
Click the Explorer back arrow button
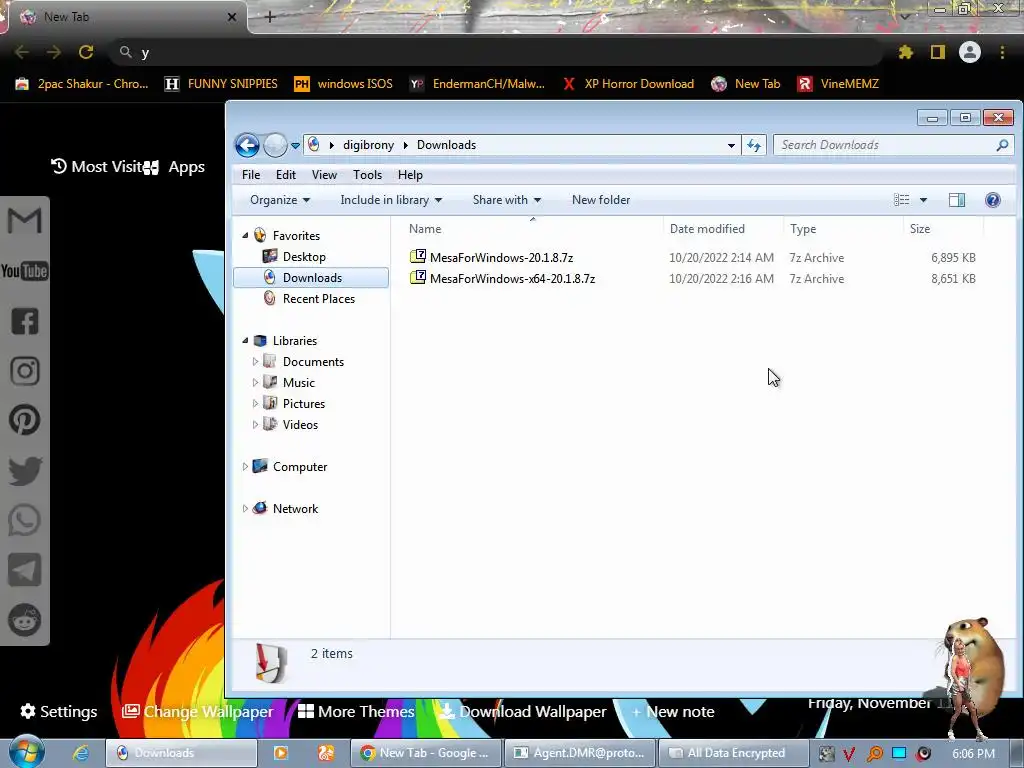(x=248, y=145)
